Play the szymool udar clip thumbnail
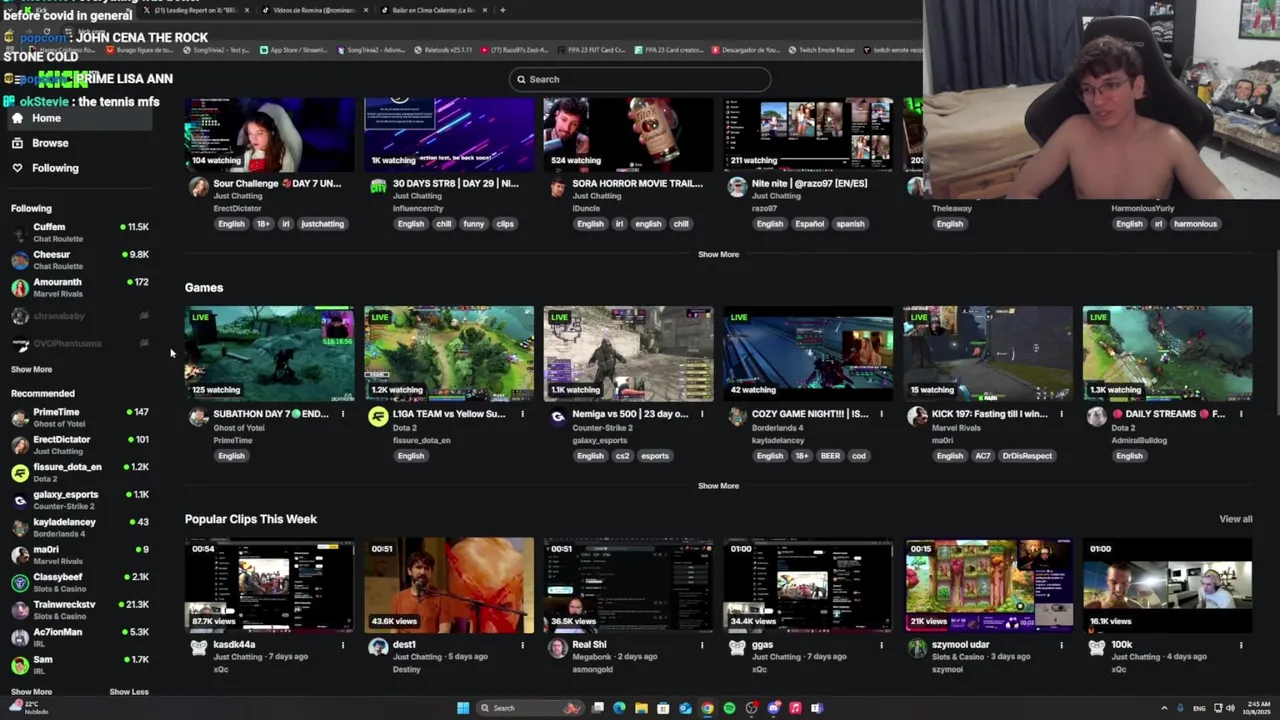 click(988, 585)
